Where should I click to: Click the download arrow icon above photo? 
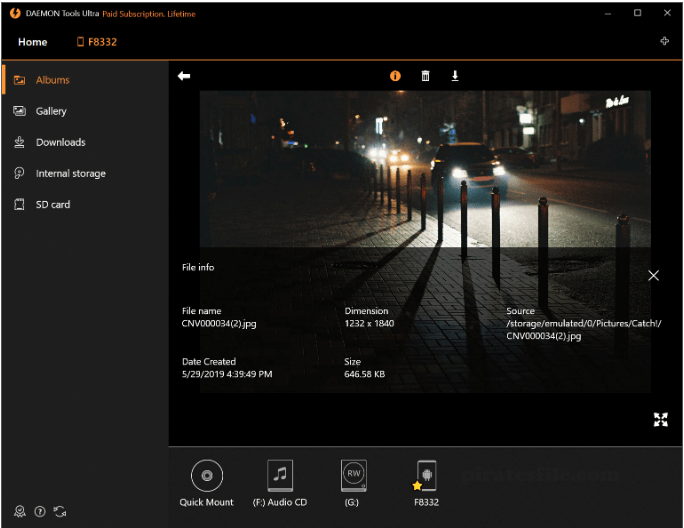pyautogui.click(x=455, y=76)
